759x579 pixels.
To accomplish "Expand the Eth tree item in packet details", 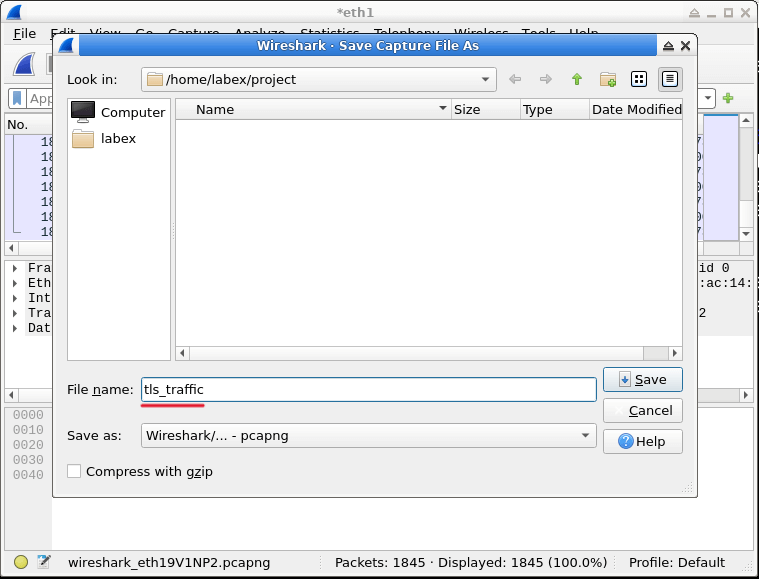I will [x=15, y=283].
